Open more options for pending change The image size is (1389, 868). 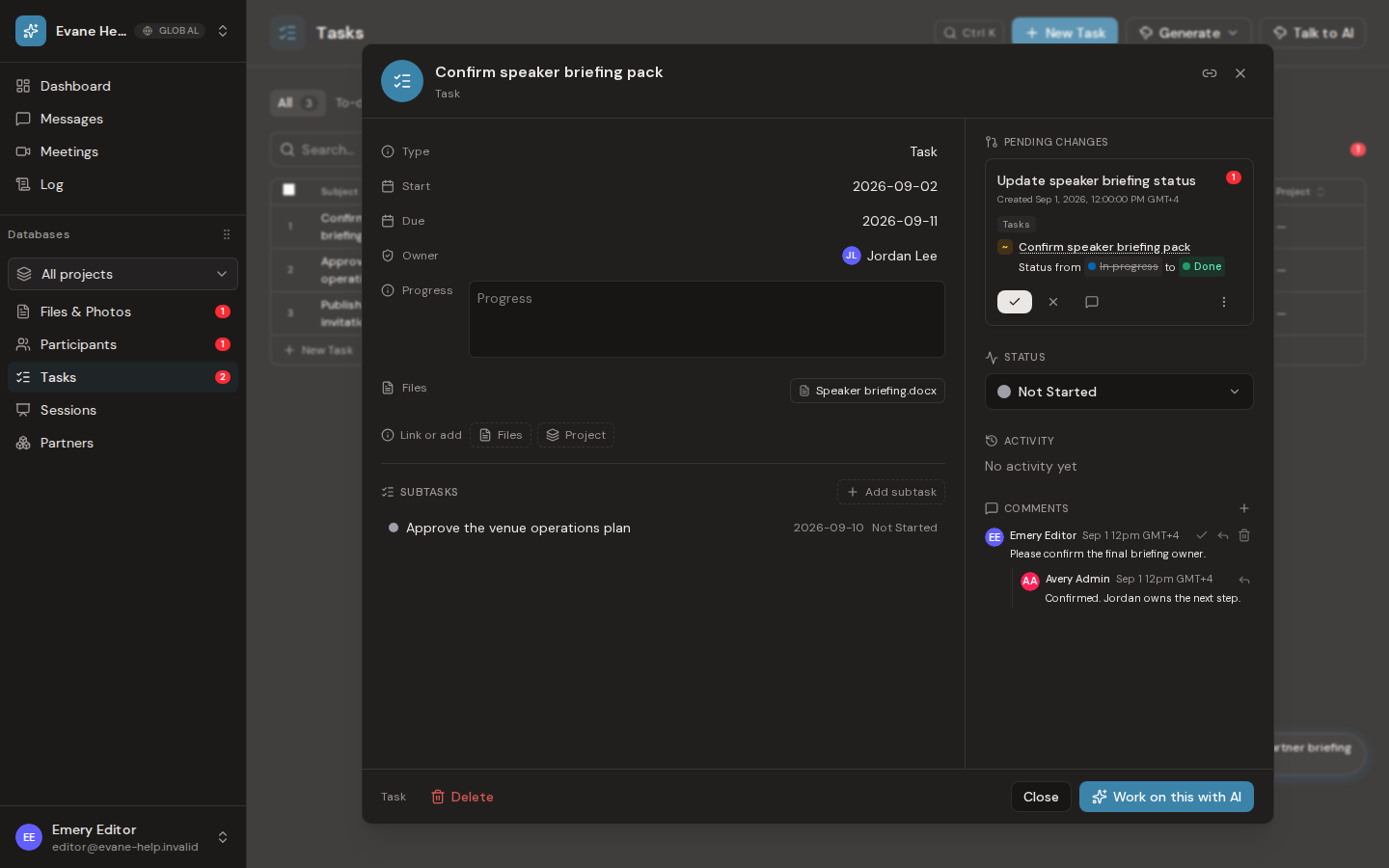tap(1224, 302)
